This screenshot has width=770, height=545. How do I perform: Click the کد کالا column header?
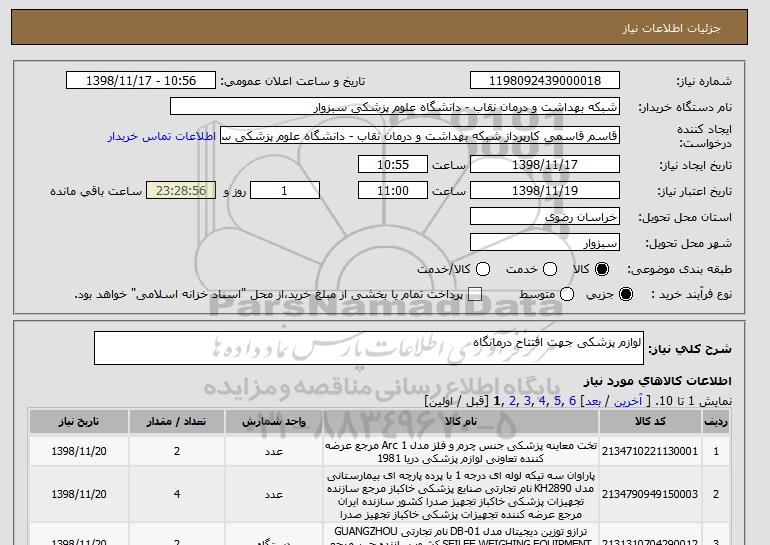[x=650, y=422]
